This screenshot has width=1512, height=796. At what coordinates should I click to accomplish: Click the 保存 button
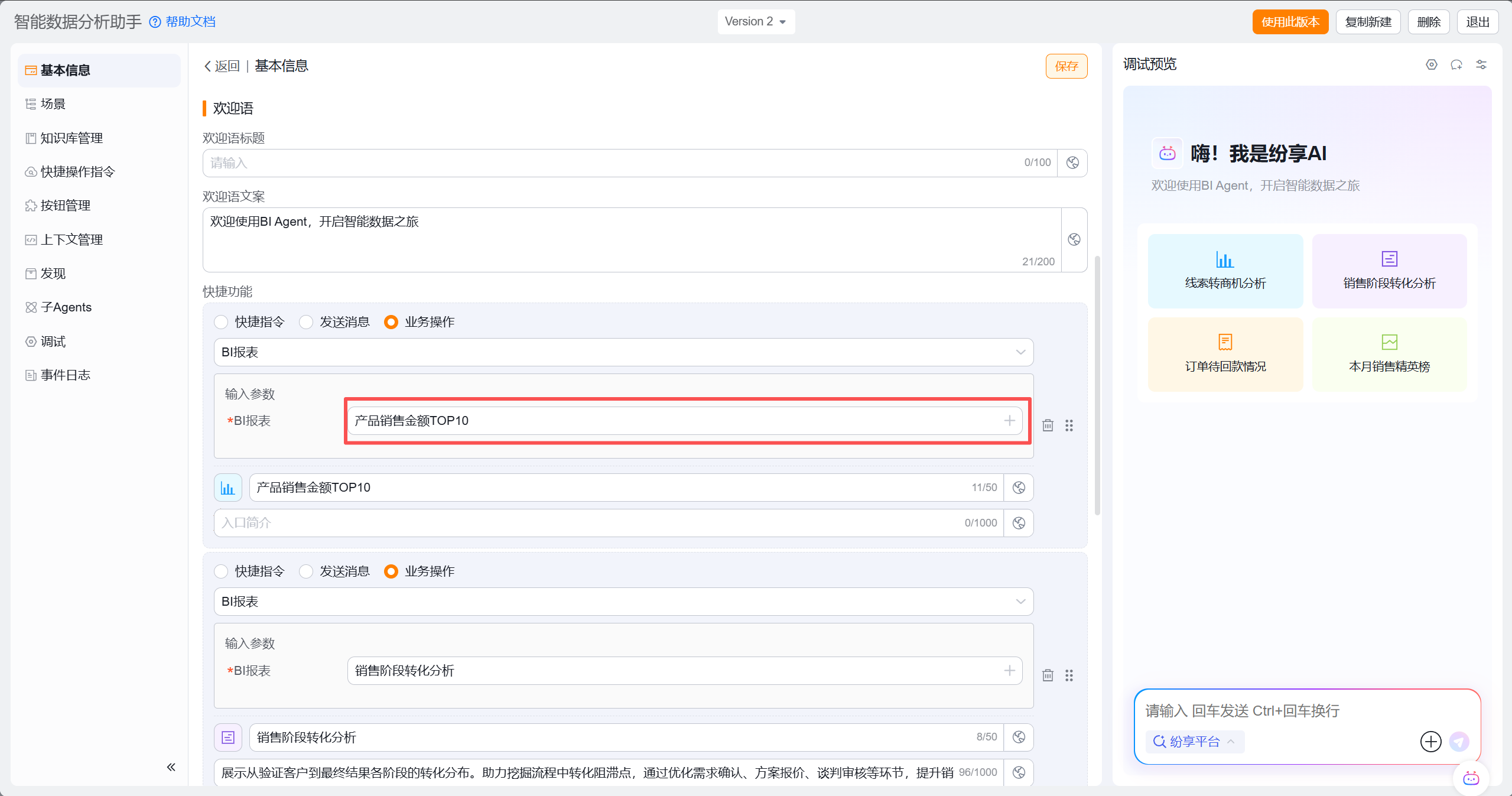[1066, 66]
